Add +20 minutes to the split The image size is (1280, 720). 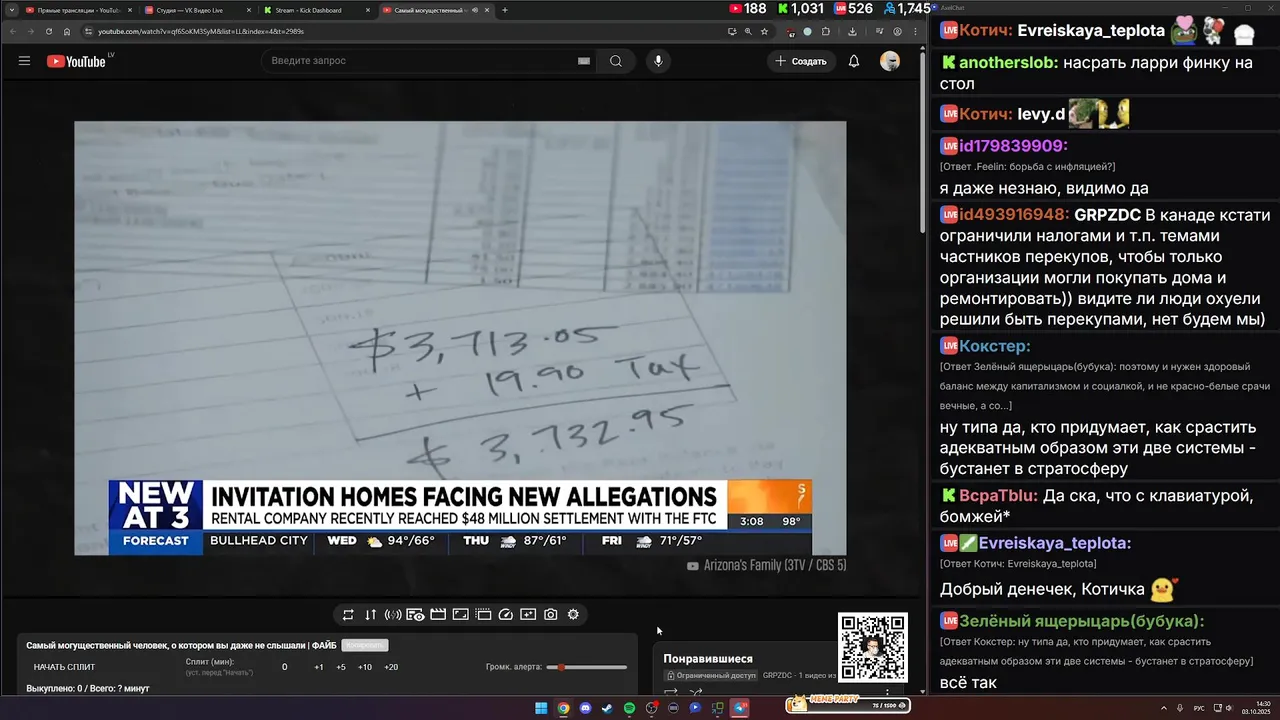(391, 667)
